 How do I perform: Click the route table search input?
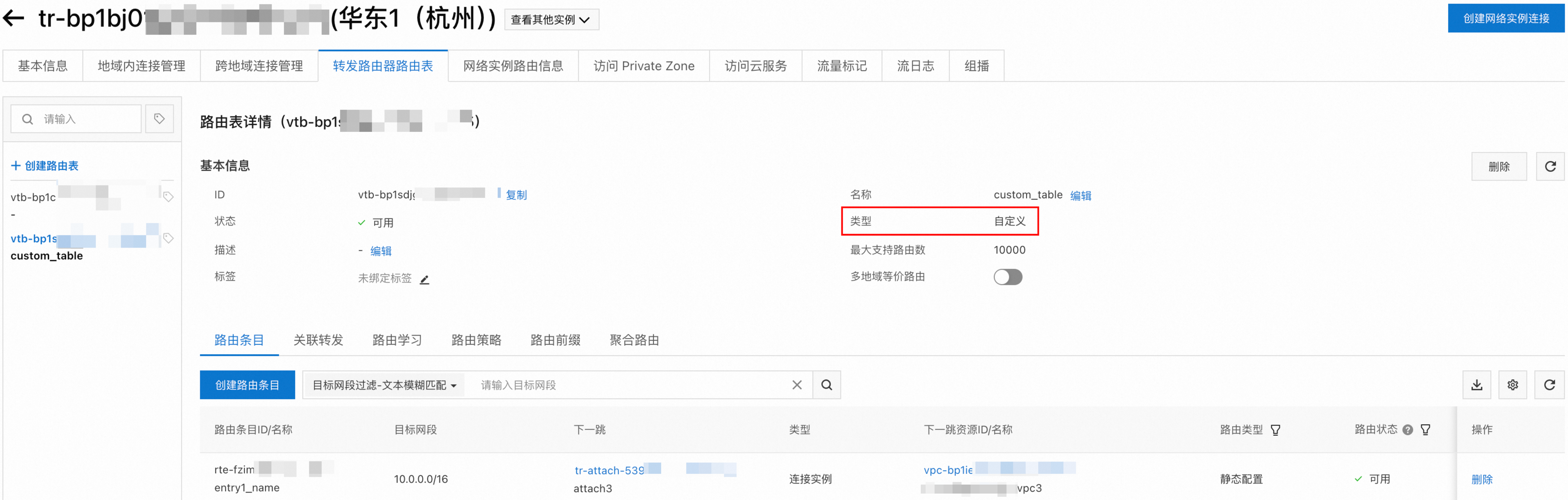tap(85, 119)
